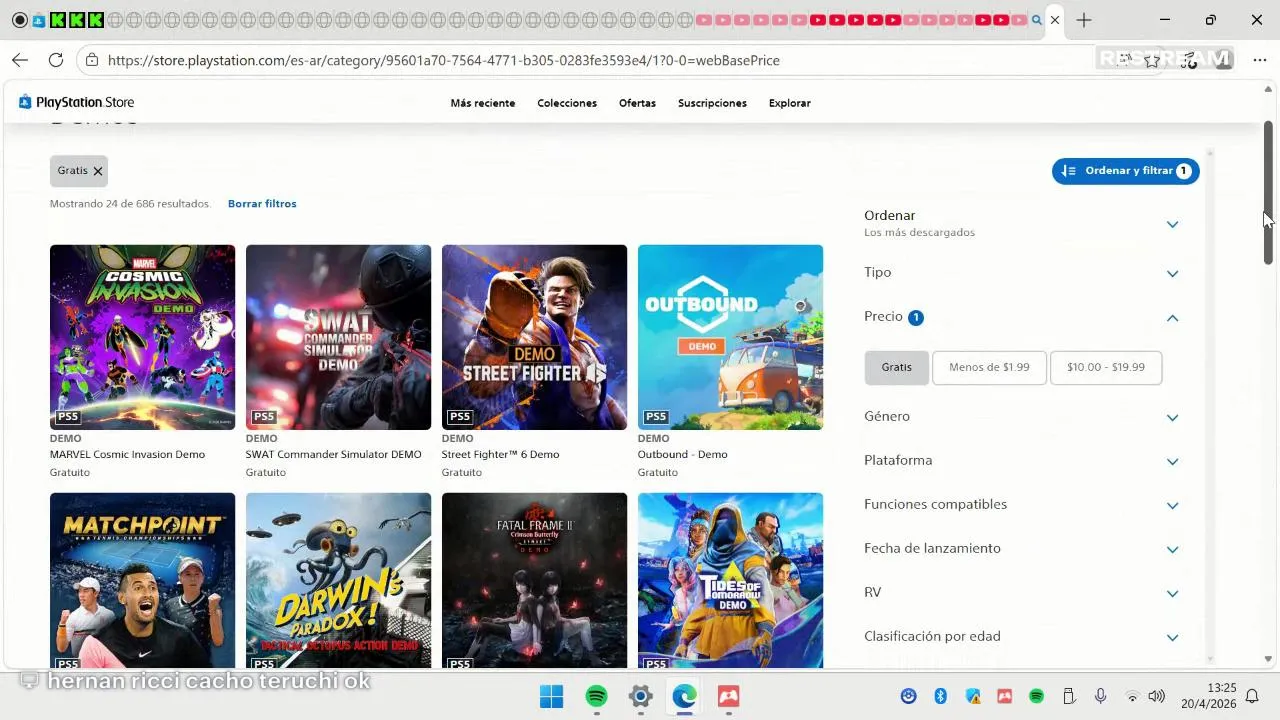Switch to Microsoft Edge in taskbar

[685, 696]
